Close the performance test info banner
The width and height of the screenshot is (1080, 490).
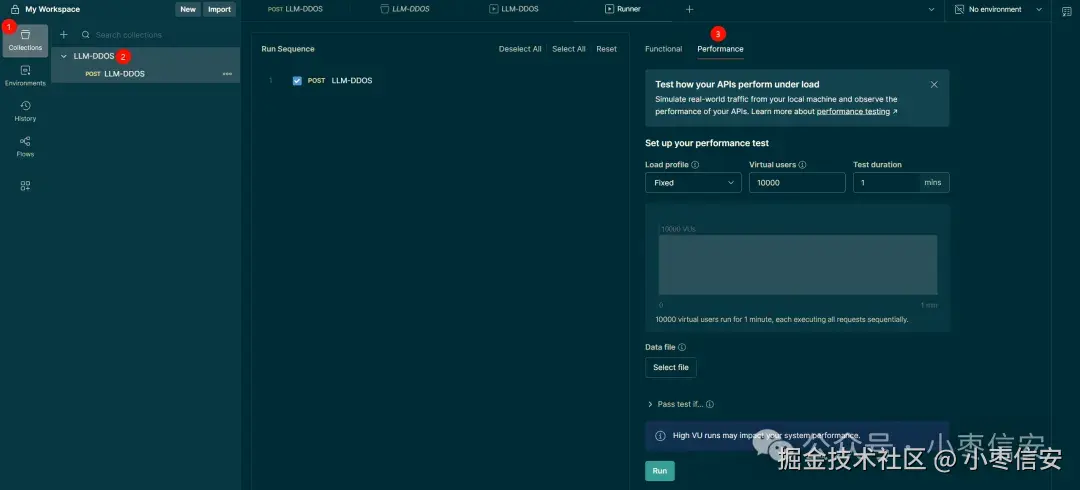[x=934, y=85]
